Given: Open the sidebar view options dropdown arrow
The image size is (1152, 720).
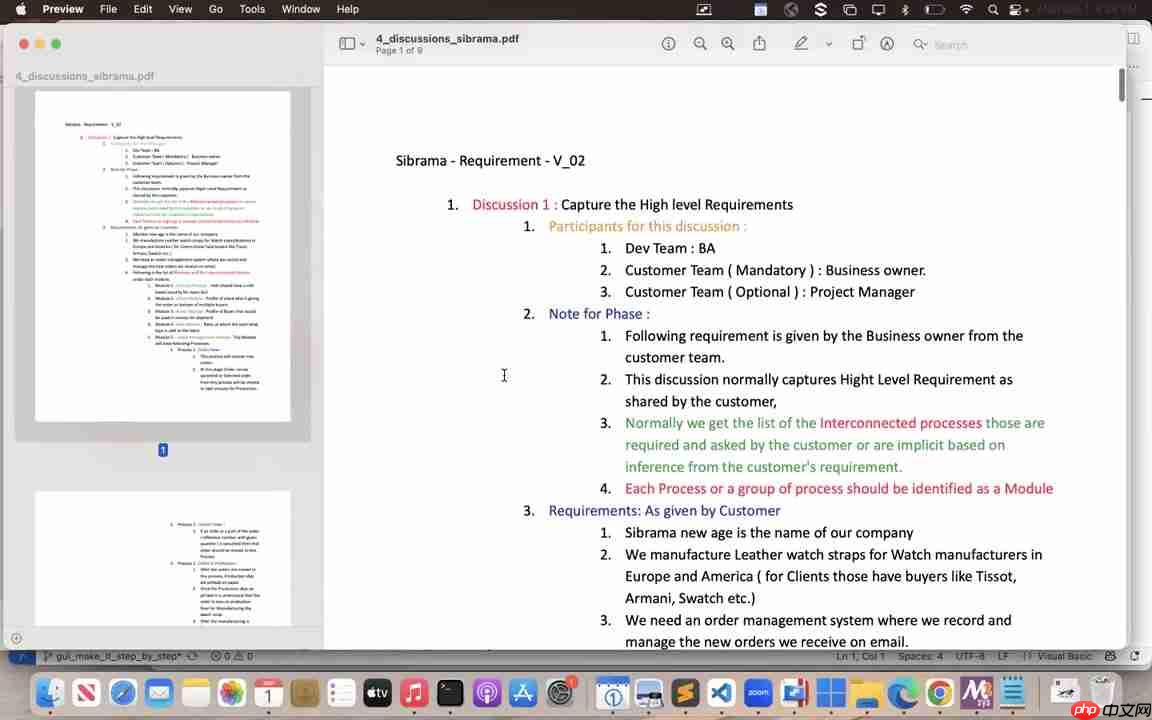Looking at the screenshot, I should click(x=363, y=45).
